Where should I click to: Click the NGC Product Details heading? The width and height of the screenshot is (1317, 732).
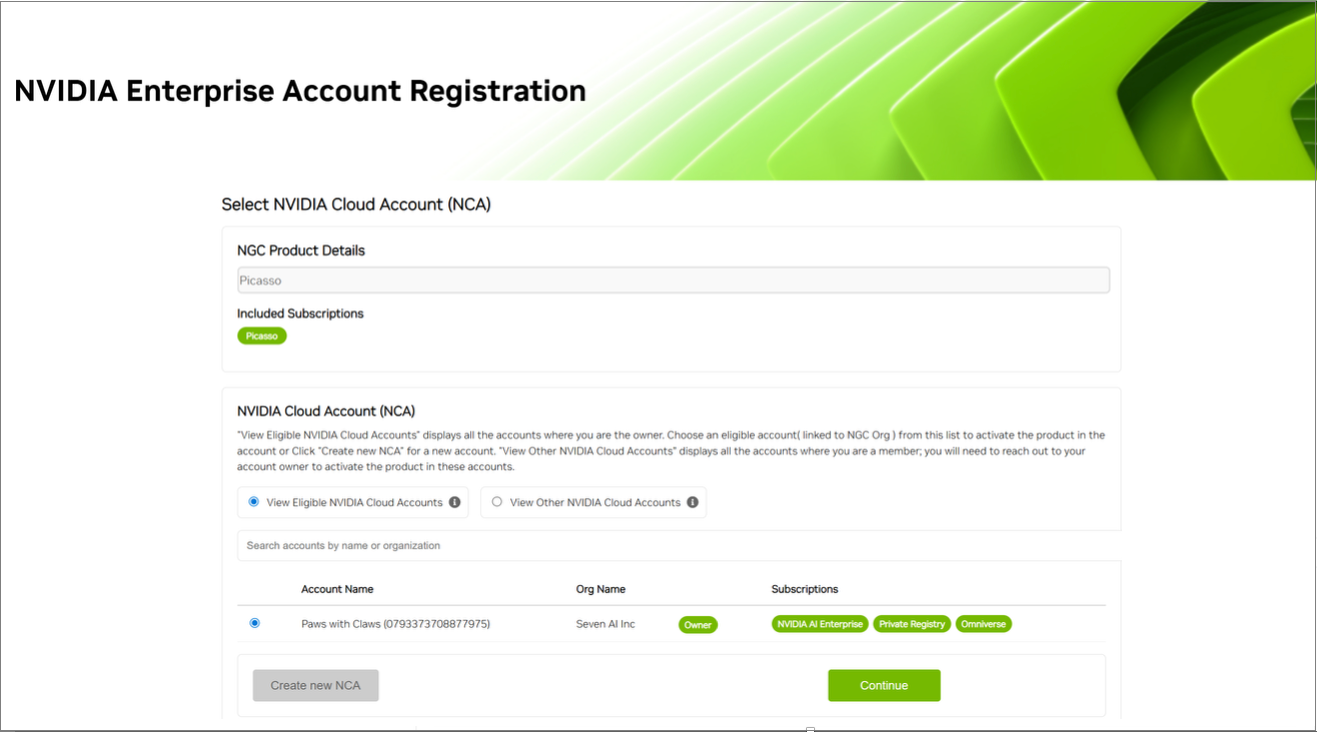(x=301, y=250)
